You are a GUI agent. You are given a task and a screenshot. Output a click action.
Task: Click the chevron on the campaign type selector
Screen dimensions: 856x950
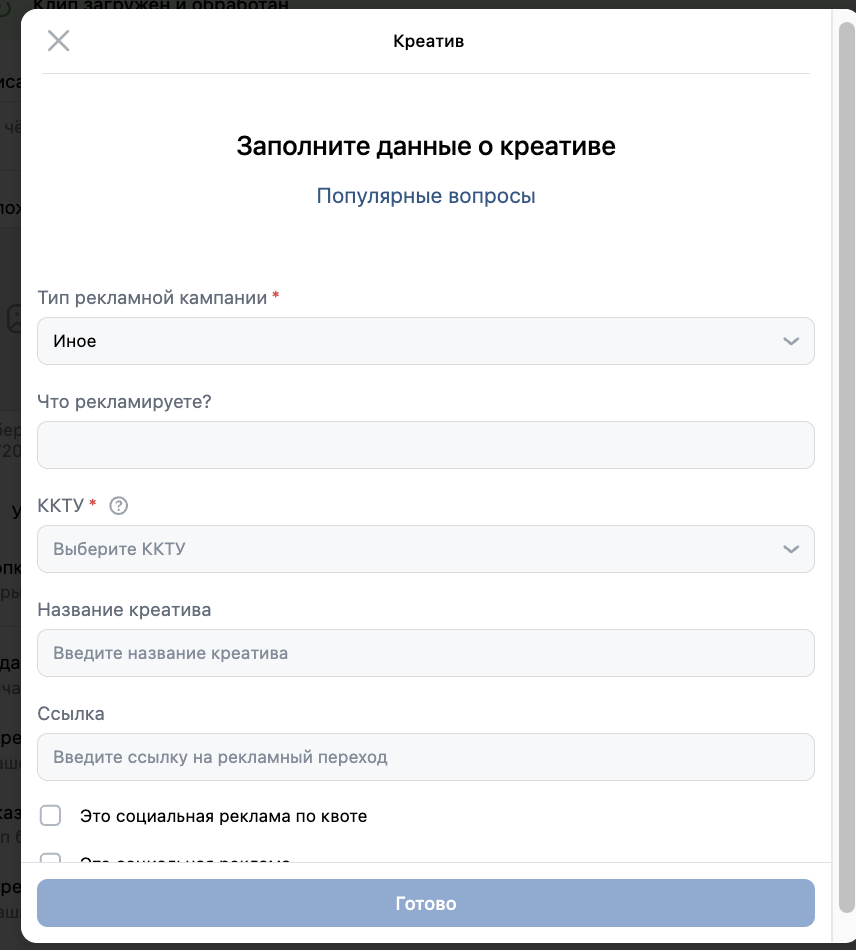coord(791,341)
